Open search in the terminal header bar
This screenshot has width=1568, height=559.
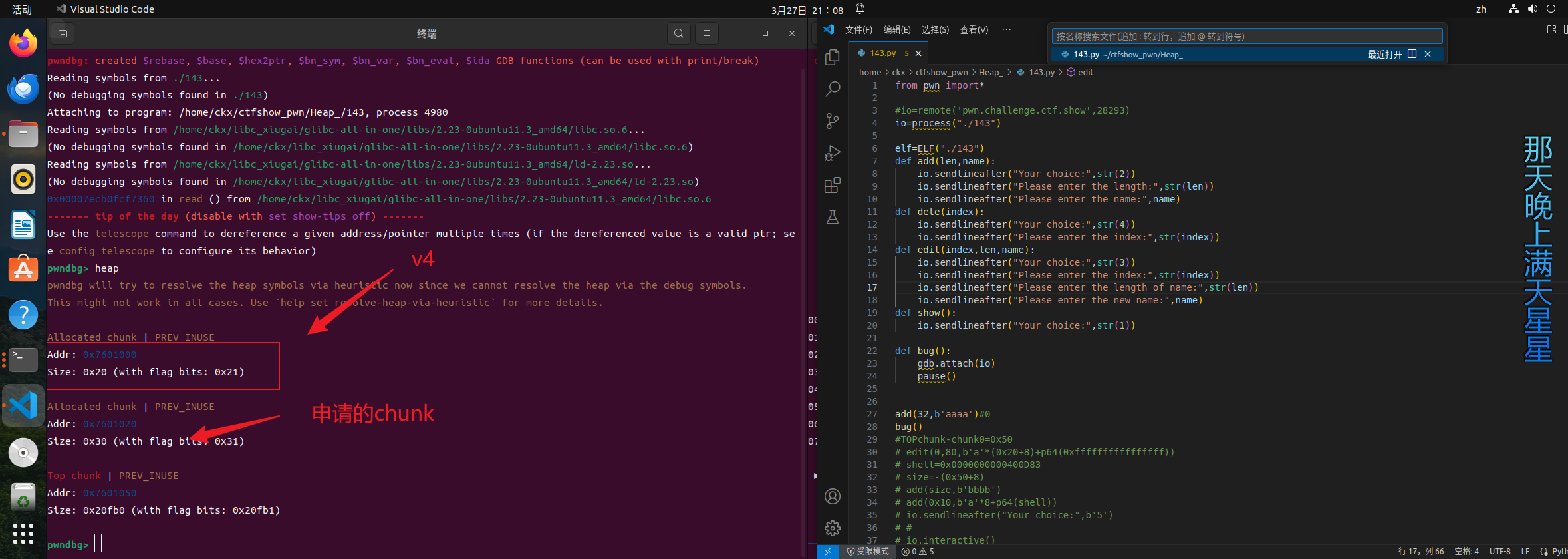[678, 33]
